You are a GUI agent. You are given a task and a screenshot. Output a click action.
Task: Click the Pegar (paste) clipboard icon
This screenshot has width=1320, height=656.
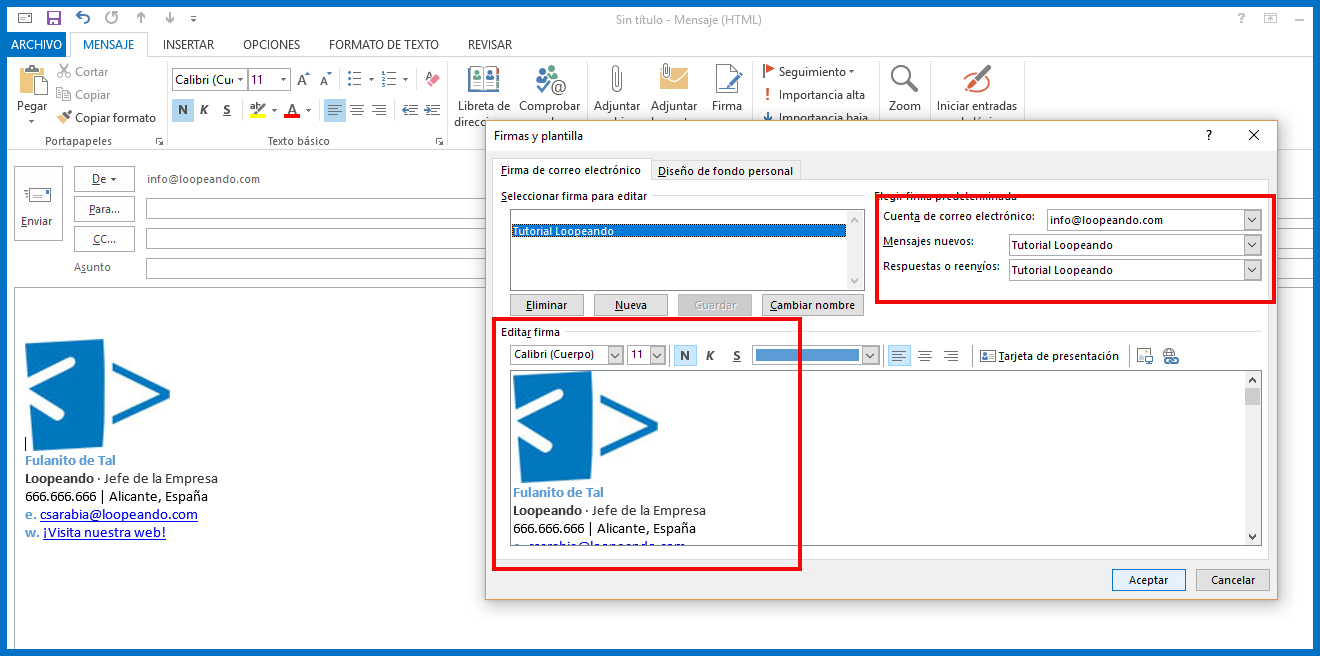tap(32, 82)
